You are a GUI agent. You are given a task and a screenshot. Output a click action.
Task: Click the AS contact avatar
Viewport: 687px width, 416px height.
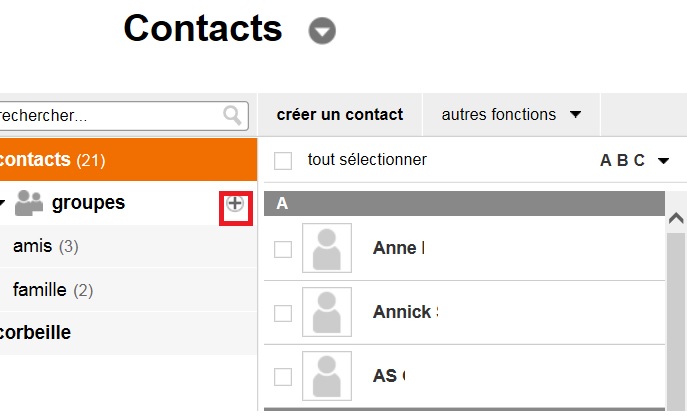(x=326, y=376)
